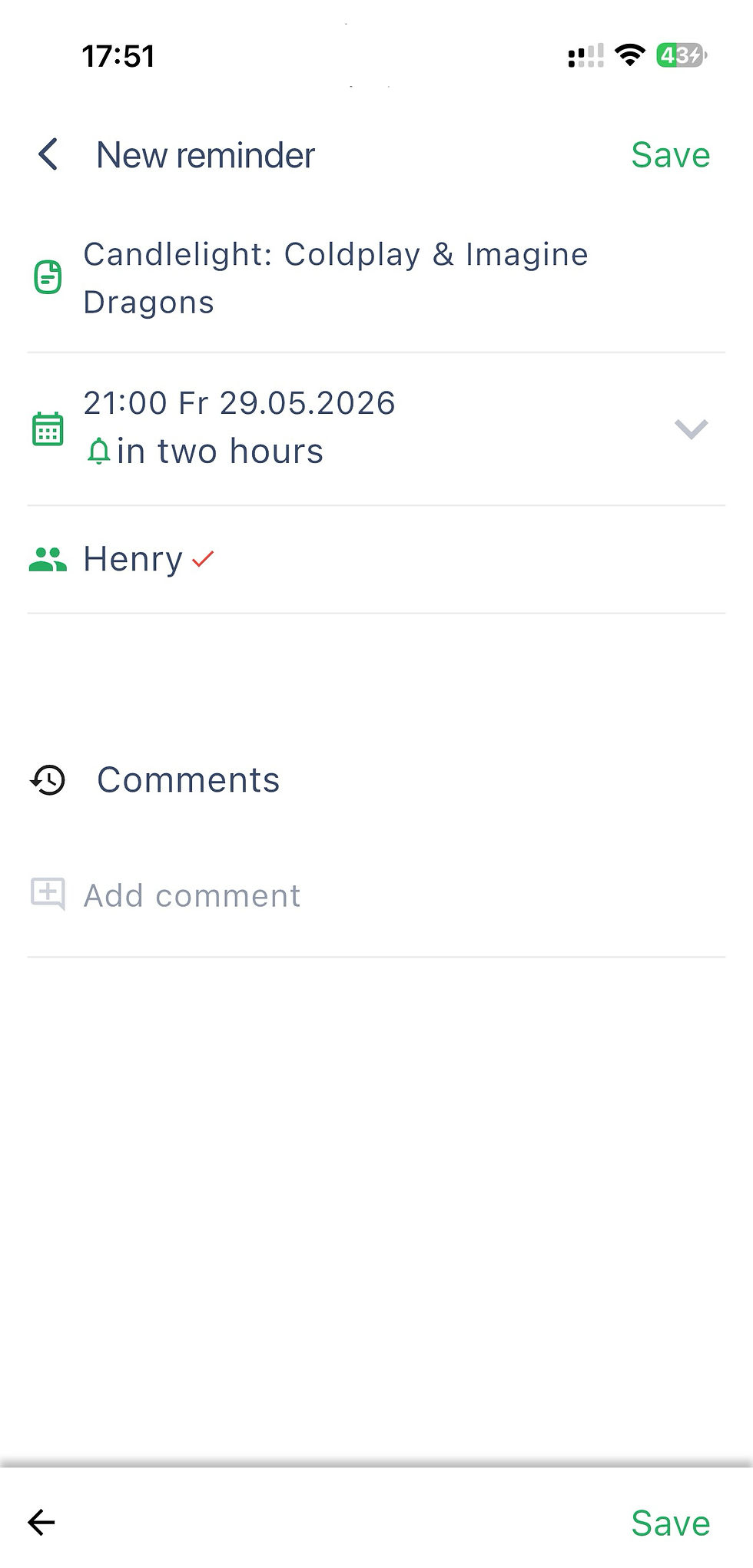Image resolution: width=753 pixels, height=1568 pixels.
Task: Toggle the red checkmark next to Henry
Action: tap(203, 559)
